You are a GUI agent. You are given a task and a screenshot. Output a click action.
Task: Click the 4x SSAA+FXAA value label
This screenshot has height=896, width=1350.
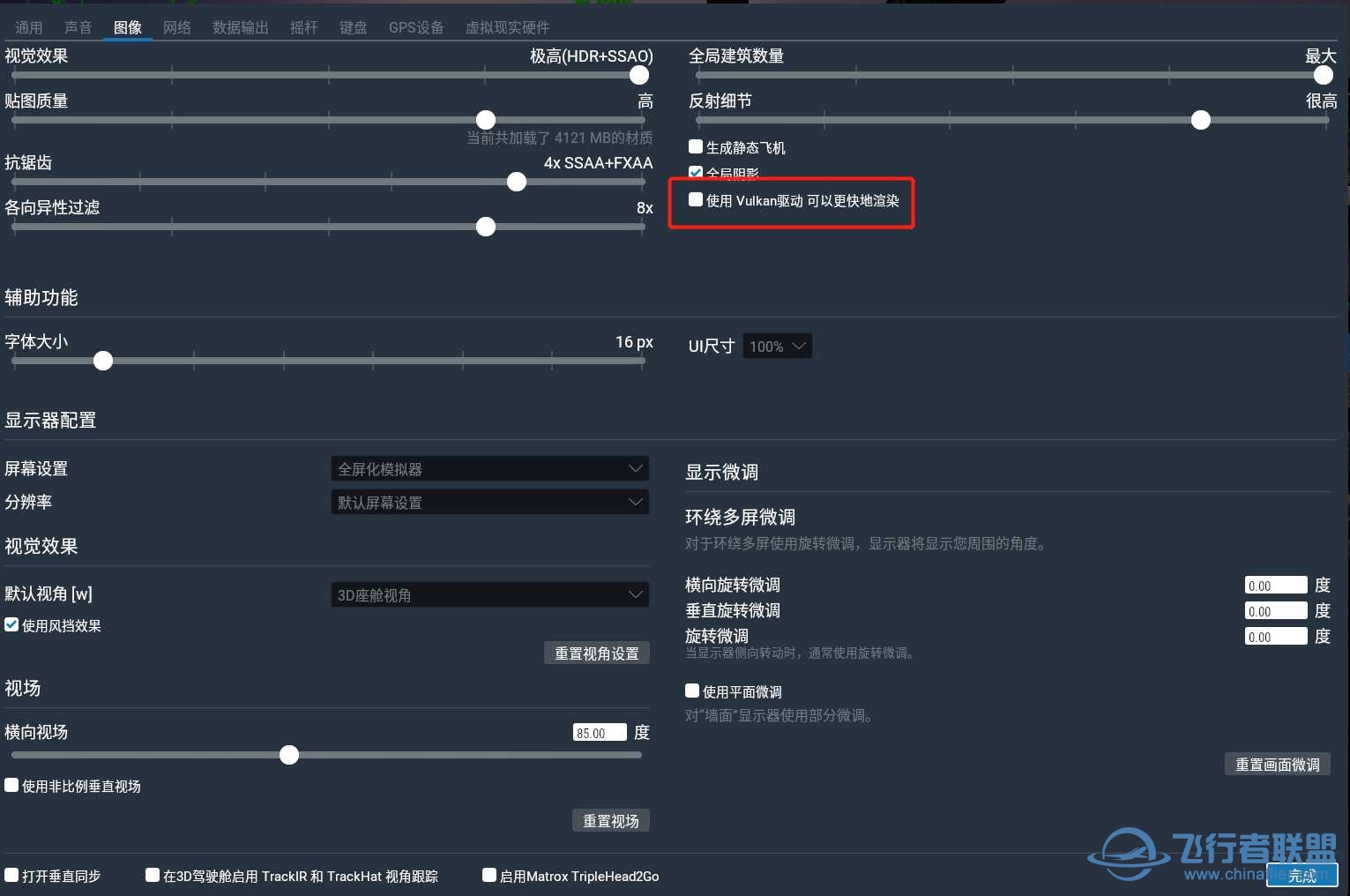[x=598, y=162]
